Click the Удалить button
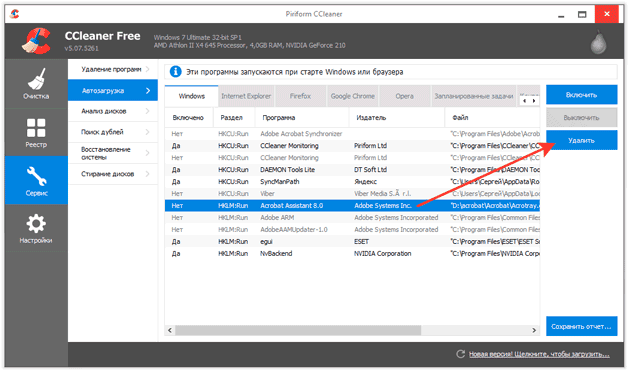The width and height of the screenshot is (628, 371). pyautogui.click(x=582, y=140)
